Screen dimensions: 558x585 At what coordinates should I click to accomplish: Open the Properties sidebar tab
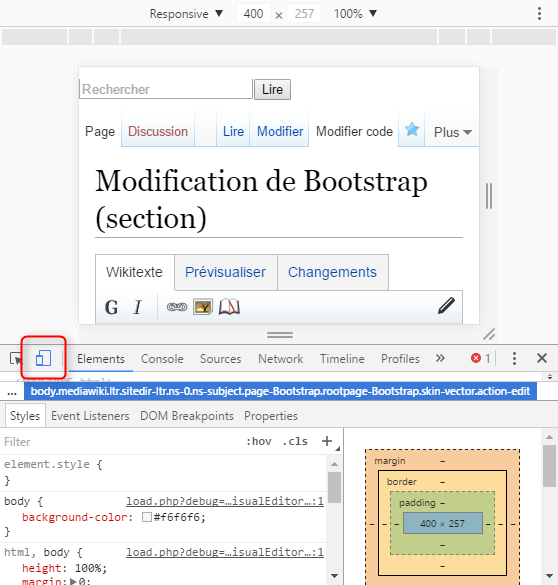pos(271,416)
